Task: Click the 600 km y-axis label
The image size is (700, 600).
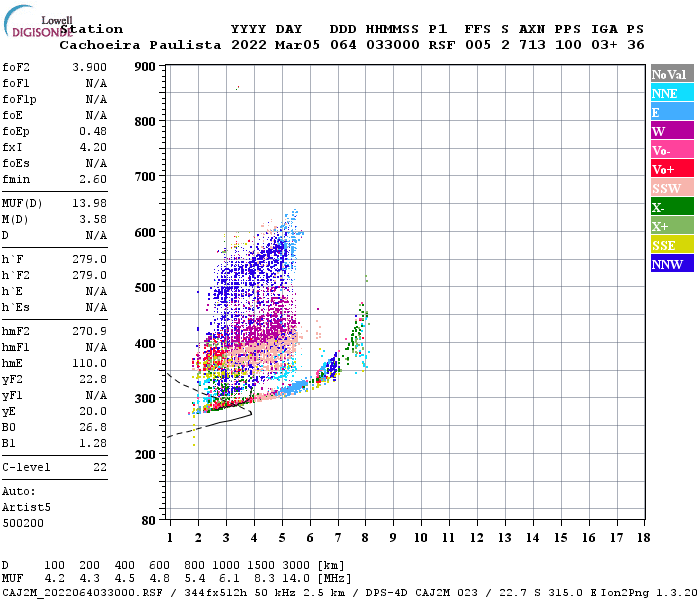Action: click(x=145, y=233)
